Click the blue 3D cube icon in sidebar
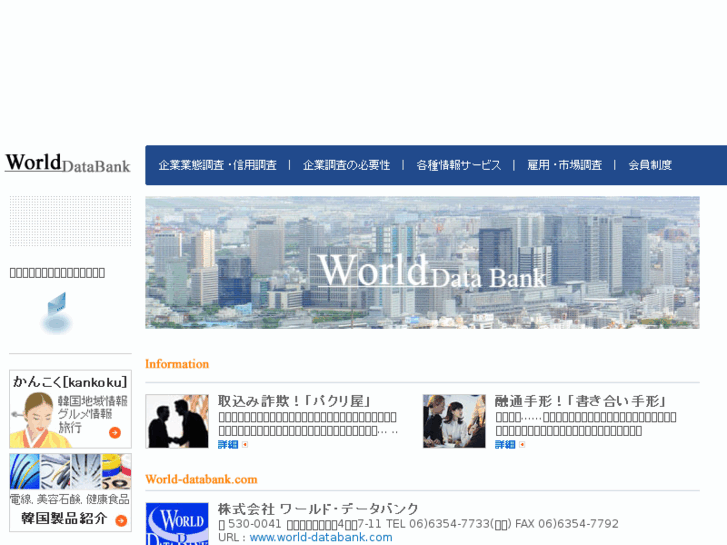The image size is (727, 545). [56, 311]
